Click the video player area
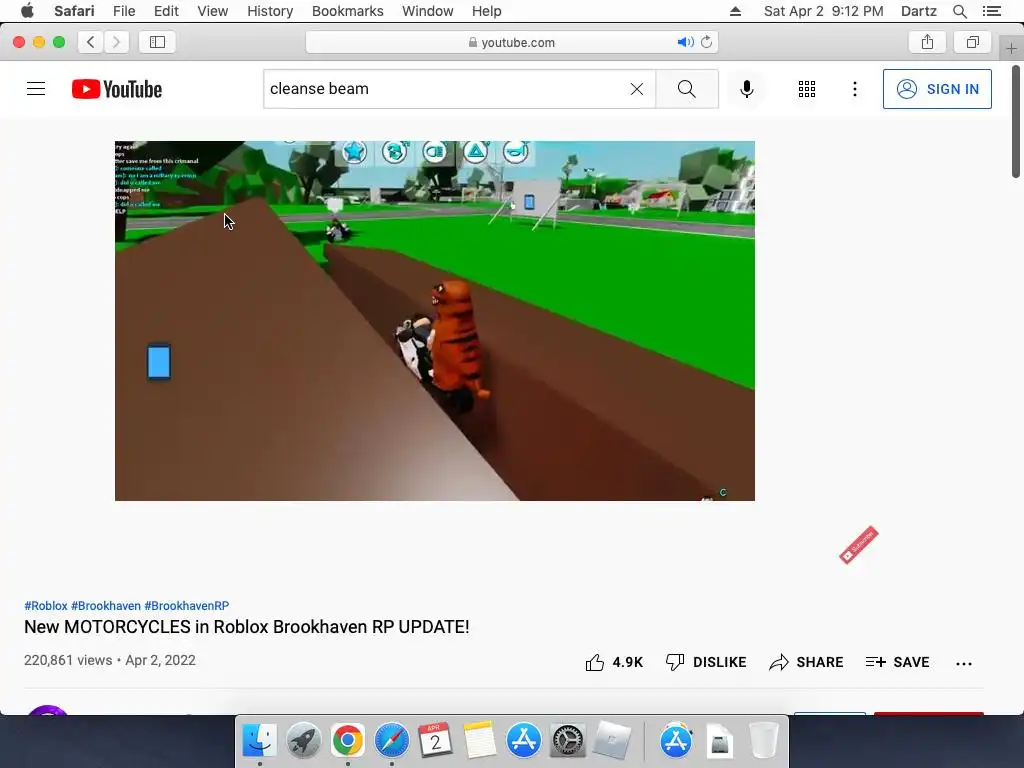 [x=435, y=321]
